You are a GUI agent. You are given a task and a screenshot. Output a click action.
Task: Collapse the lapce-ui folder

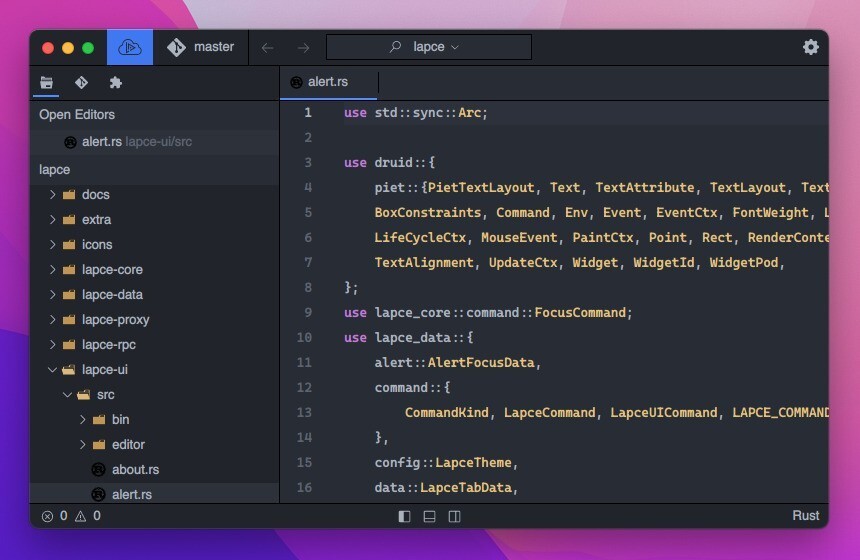(53, 370)
